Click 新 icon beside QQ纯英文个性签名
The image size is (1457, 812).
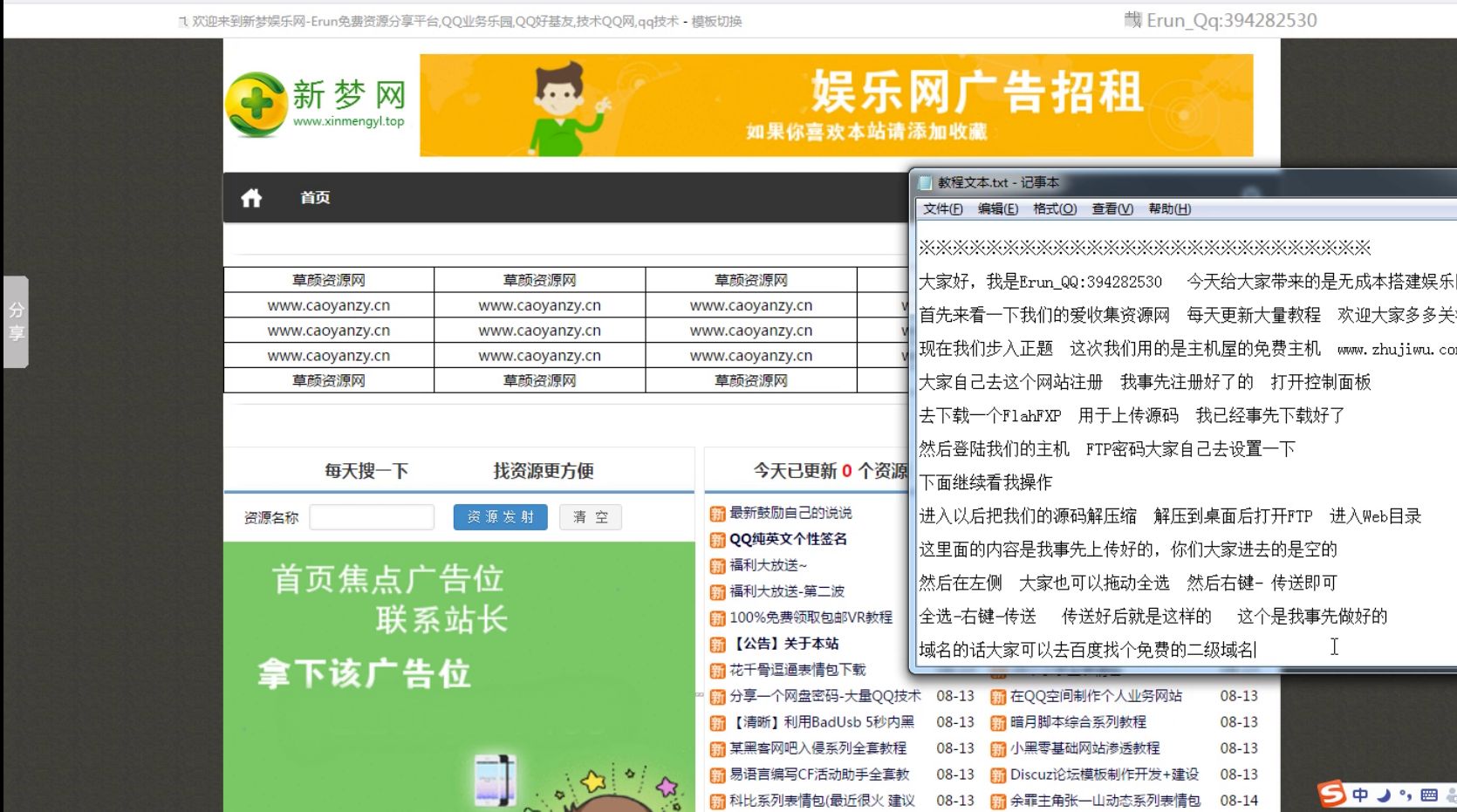point(717,540)
